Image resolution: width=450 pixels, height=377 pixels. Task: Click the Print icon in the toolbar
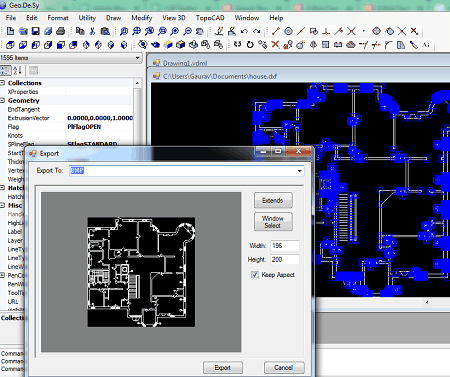tap(61, 31)
